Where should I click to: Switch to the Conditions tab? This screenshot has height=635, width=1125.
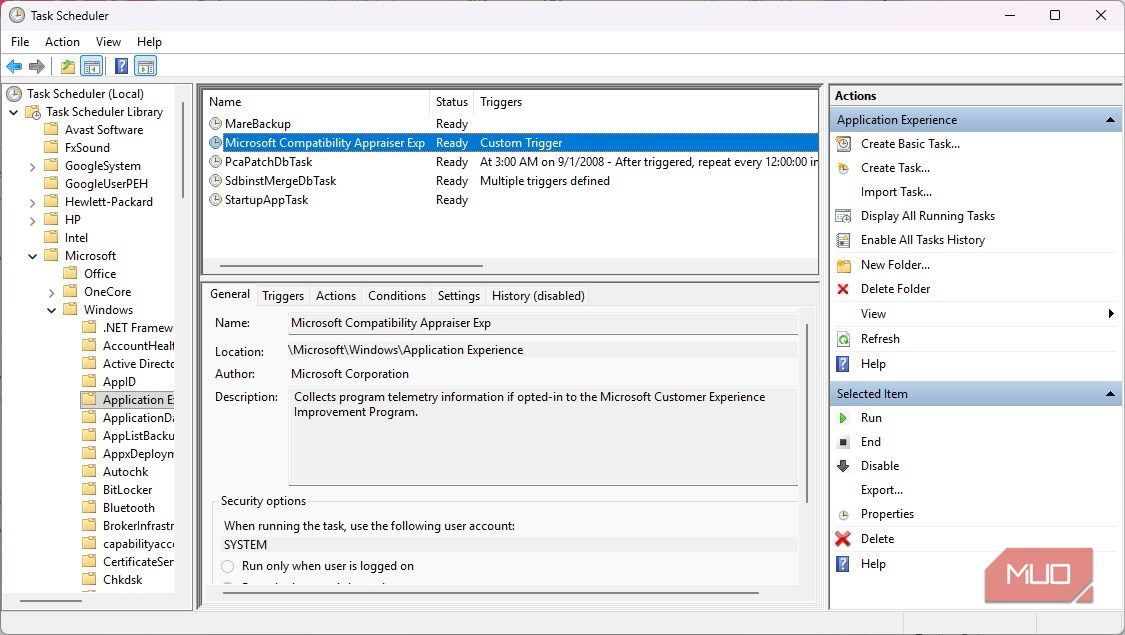pos(397,296)
